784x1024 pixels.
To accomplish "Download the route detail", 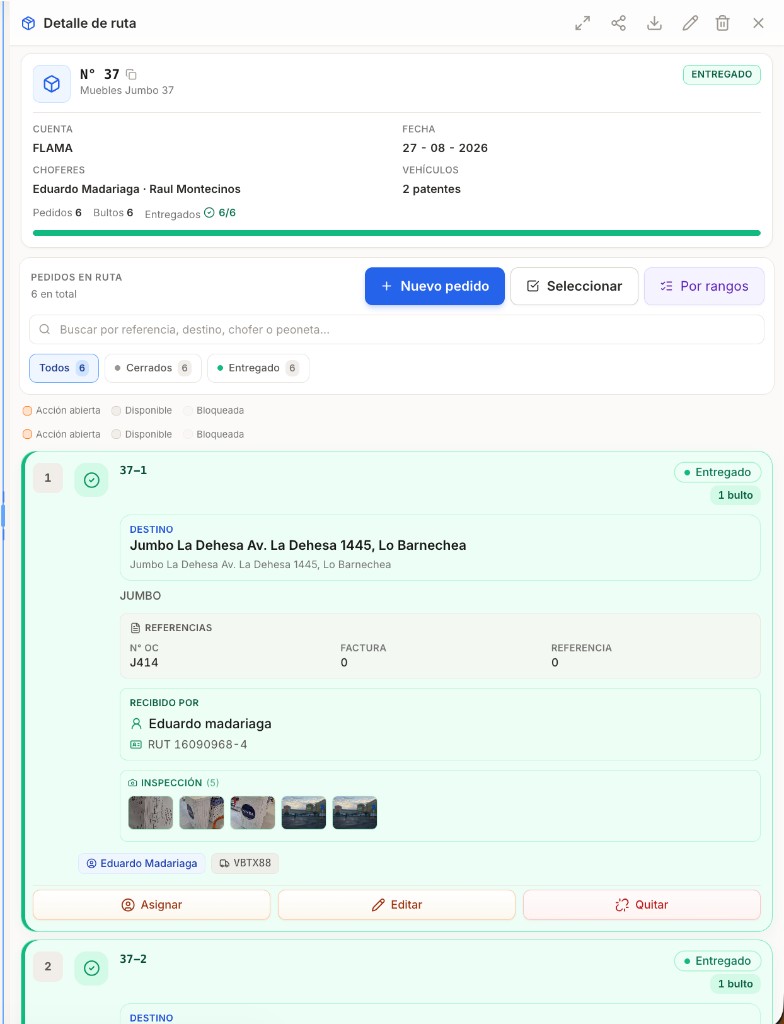I will coord(654,24).
